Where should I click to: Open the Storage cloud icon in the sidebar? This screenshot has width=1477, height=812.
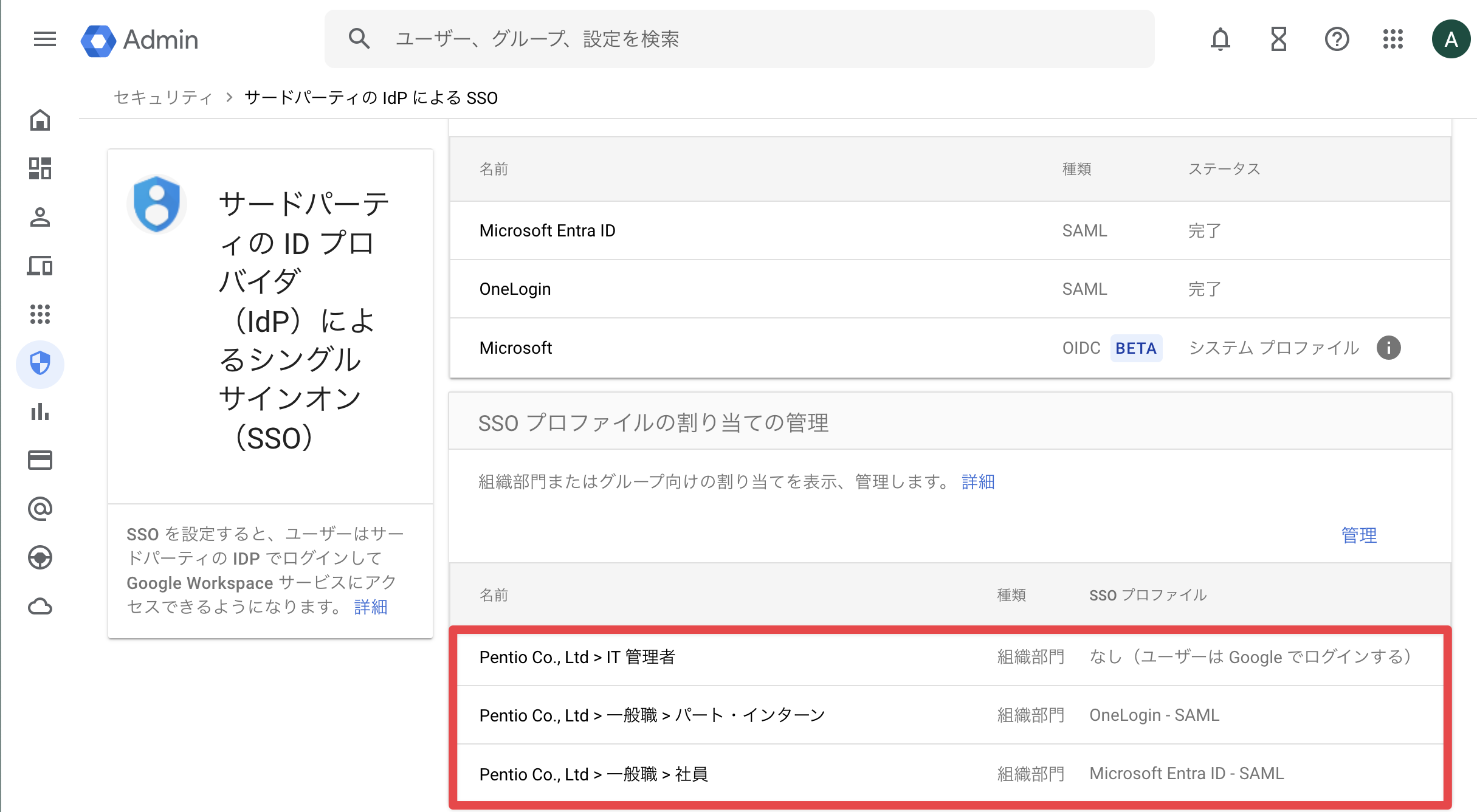[x=40, y=606]
